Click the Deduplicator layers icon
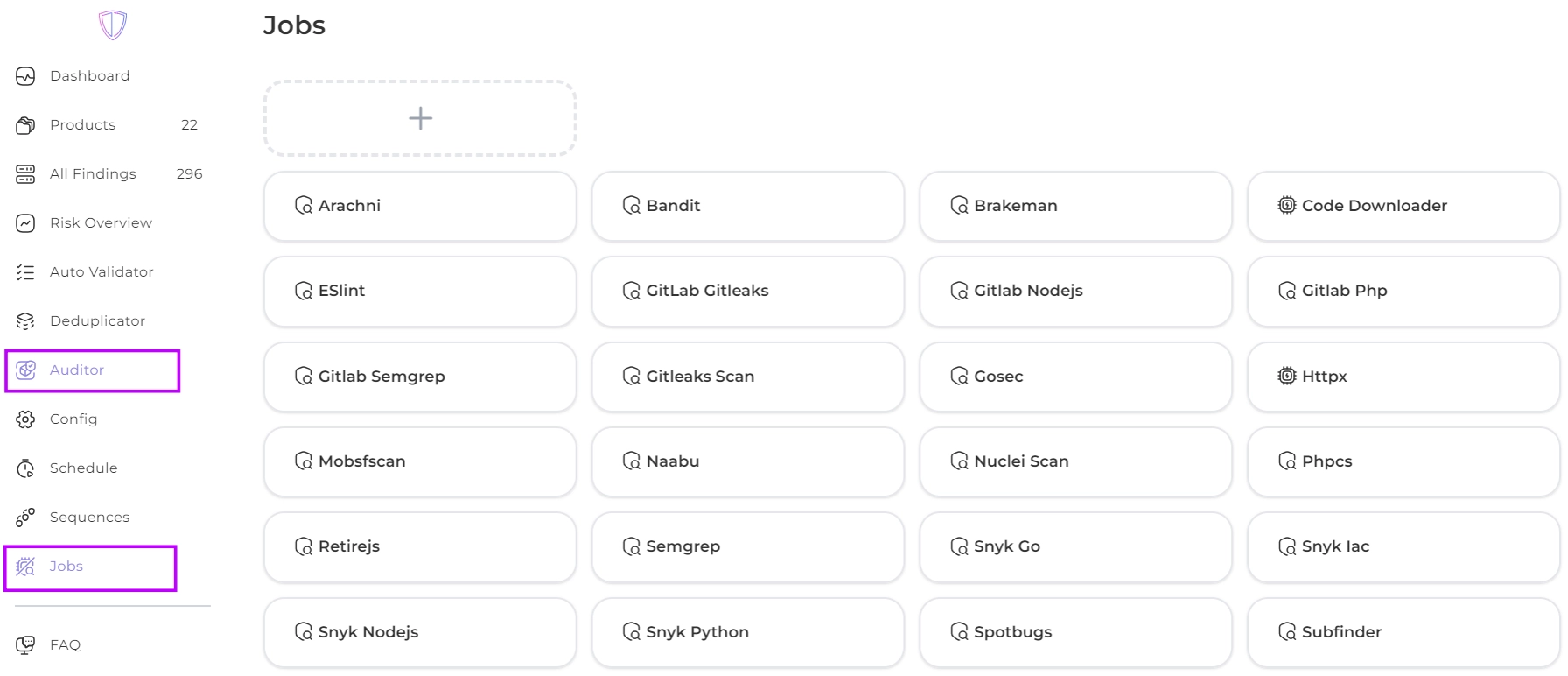 point(25,321)
